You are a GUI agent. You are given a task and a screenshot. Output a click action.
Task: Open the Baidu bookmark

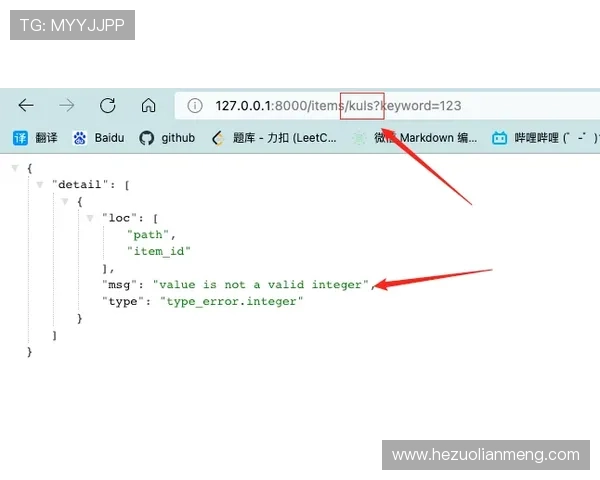click(x=99, y=138)
